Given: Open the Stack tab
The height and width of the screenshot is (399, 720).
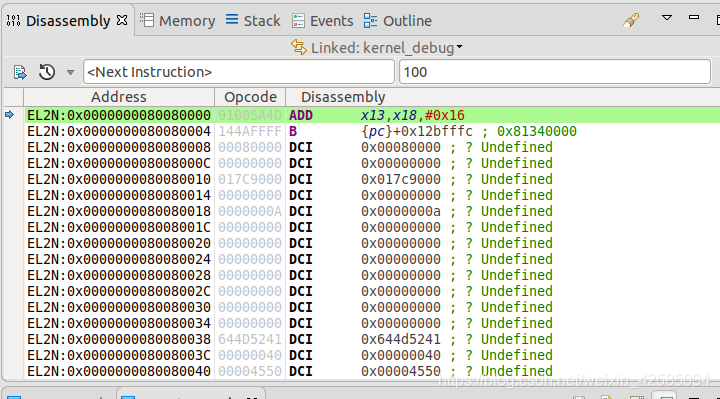Looking at the screenshot, I should pyautogui.click(x=253, y=21).
